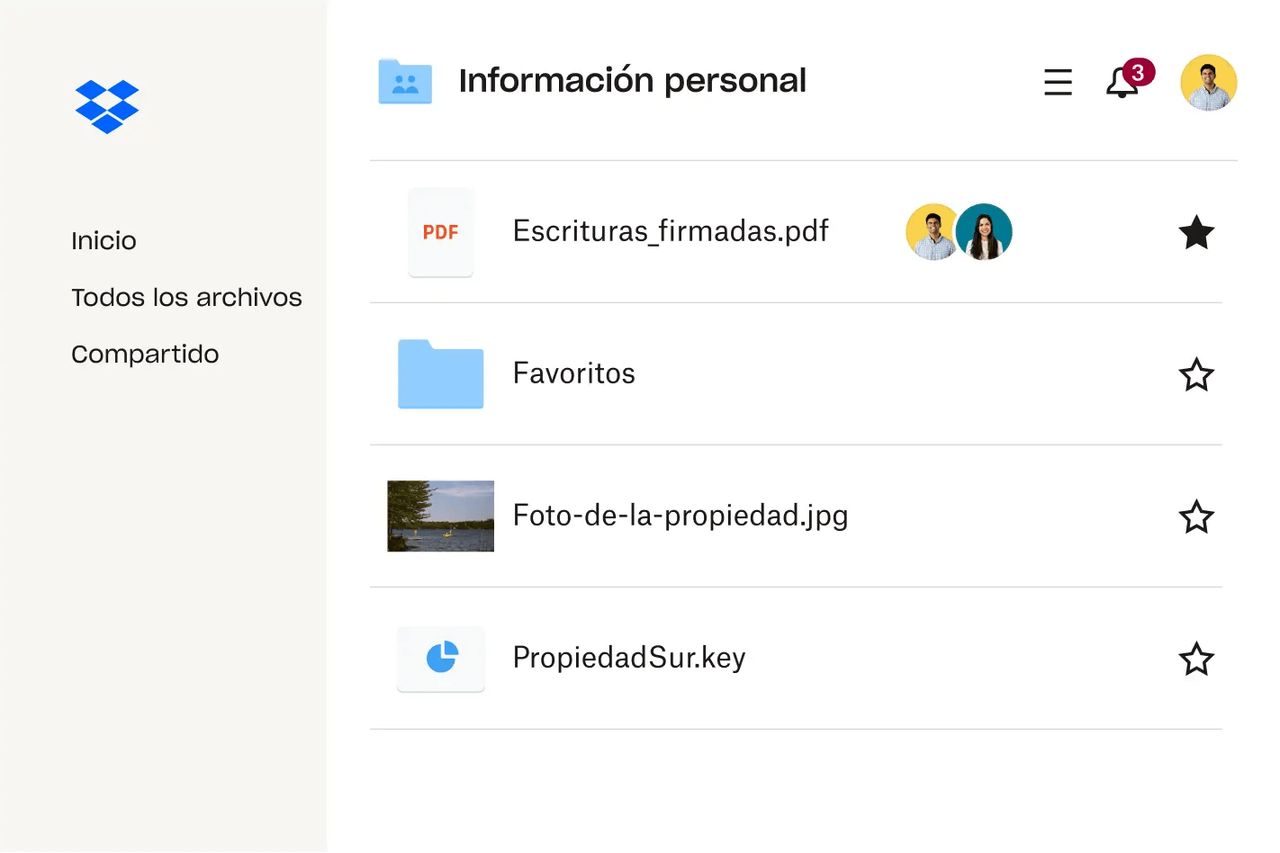Click the folder title Información personal
The width and height of the screenshot is (1280, 853).
[632, 80]
